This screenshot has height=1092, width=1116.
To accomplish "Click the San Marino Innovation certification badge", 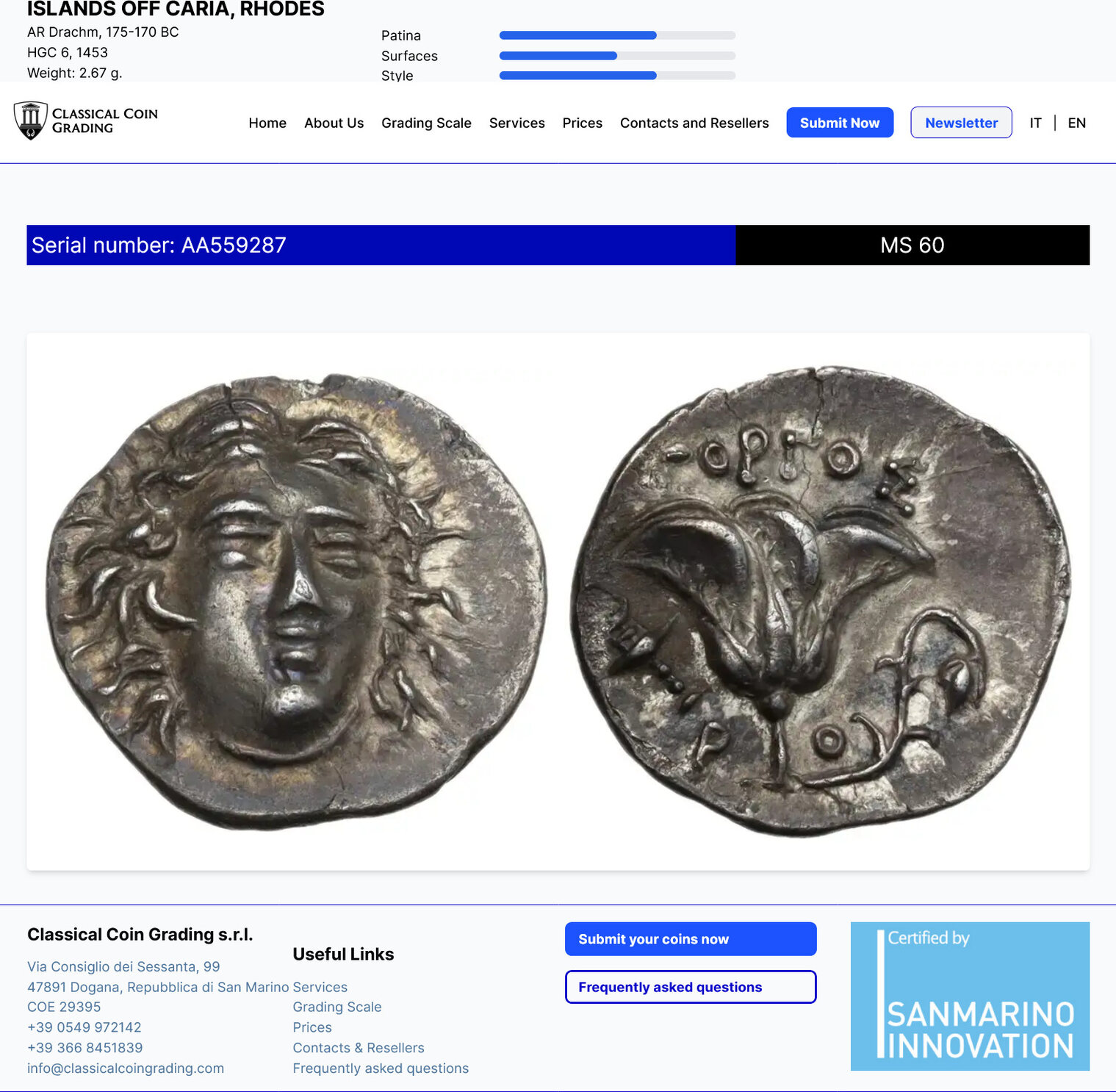I will (970, 996).
